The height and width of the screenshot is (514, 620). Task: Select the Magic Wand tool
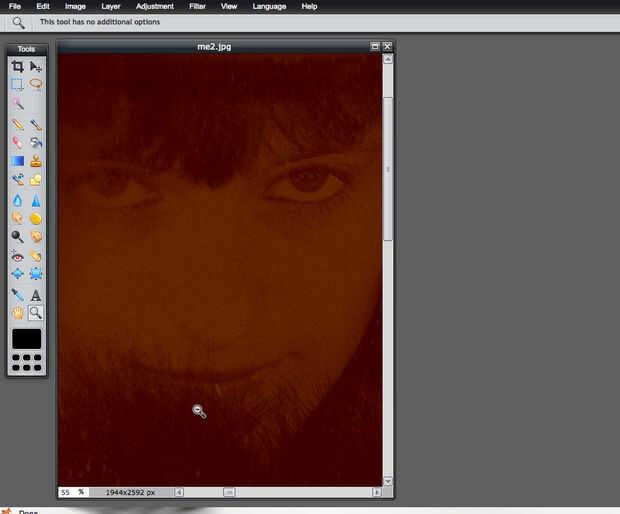coord(17,104)
